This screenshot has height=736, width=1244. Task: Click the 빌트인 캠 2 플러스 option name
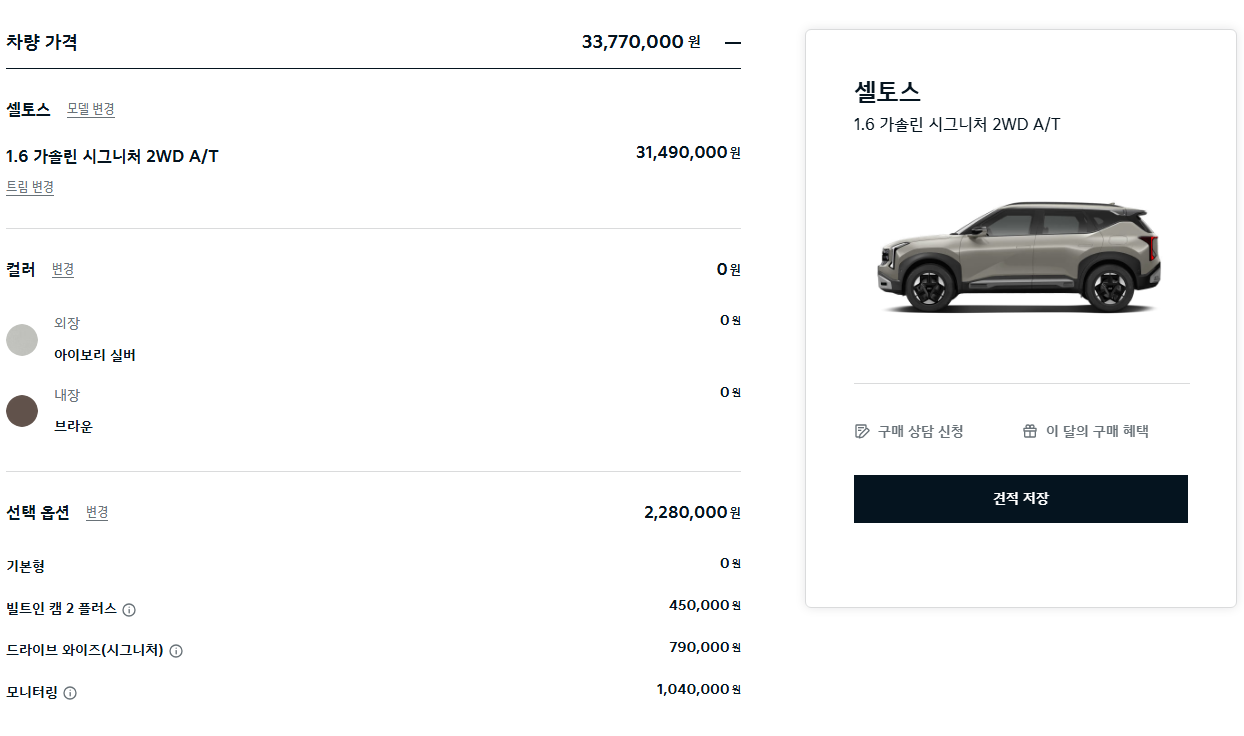click(x=61, y=608)
